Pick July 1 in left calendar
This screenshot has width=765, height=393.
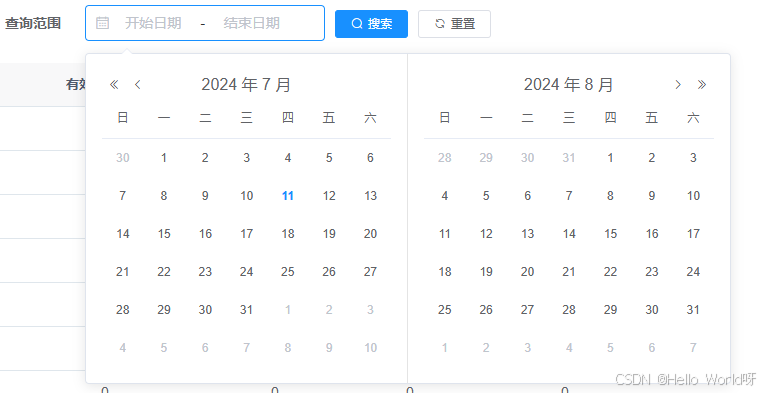pos(164,158)
